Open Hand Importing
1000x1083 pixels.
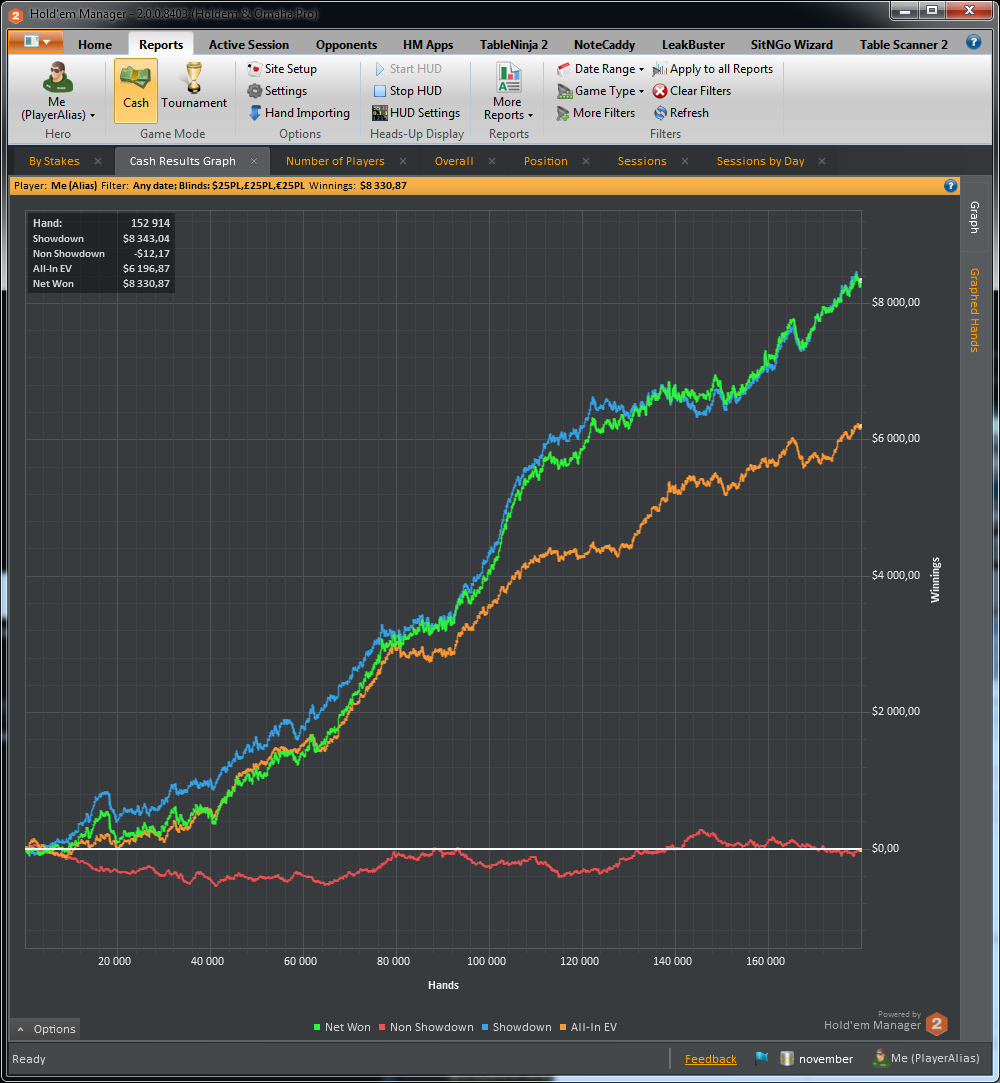[299, 113]
